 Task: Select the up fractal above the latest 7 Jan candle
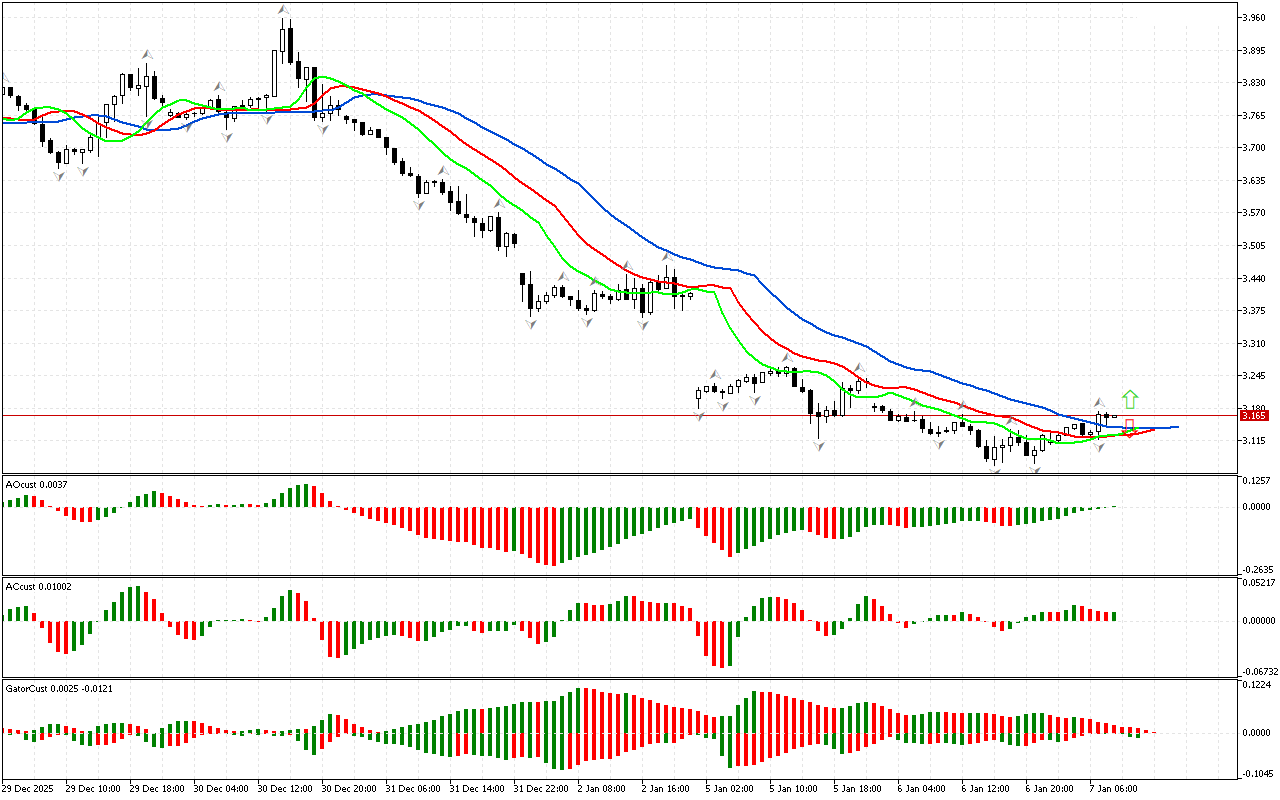pyautogui.click(x=1098, y=401)
